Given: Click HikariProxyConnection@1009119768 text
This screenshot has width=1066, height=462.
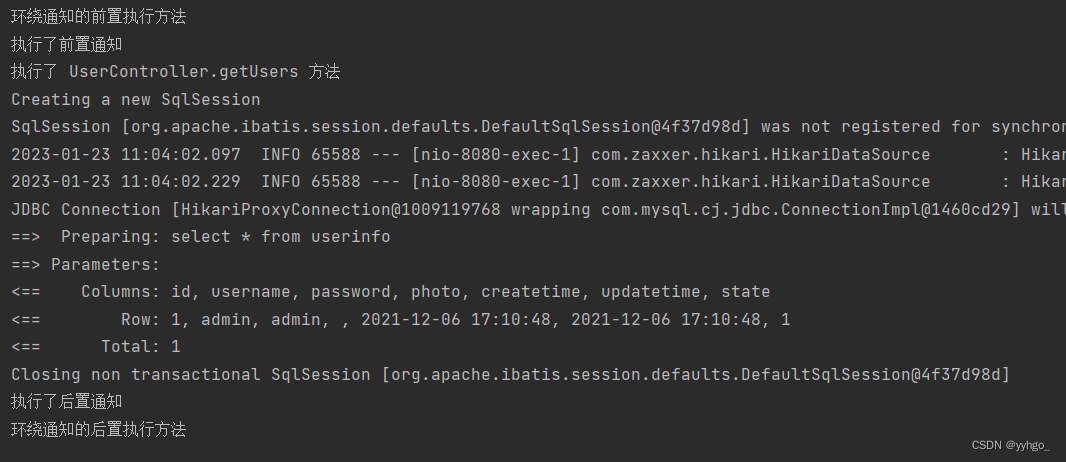Looking at the screenshot, I should point(339,209).
